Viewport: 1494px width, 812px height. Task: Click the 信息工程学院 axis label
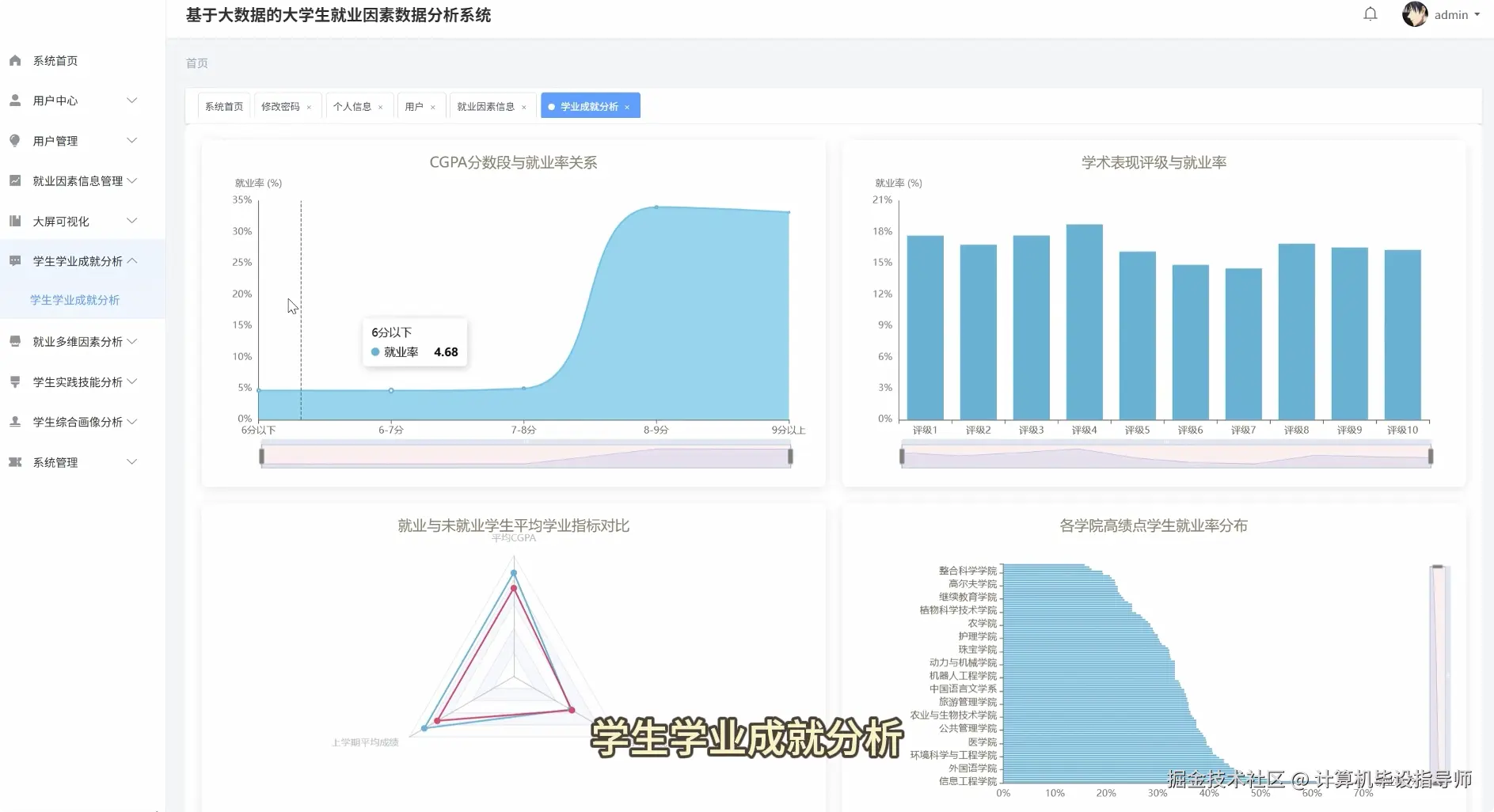pos(967,781)
